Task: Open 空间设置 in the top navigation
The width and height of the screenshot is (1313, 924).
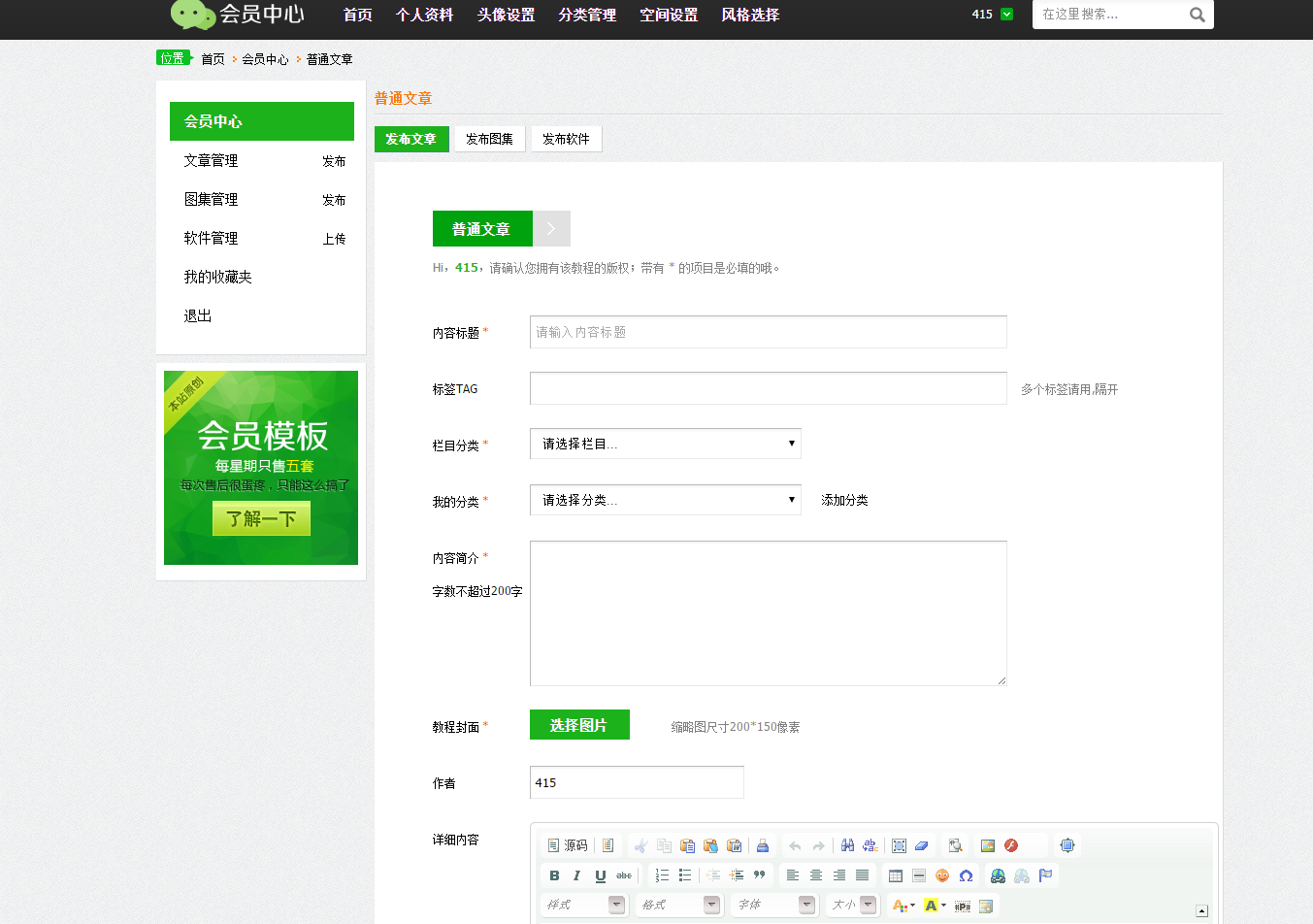Action: click(669, 15)
